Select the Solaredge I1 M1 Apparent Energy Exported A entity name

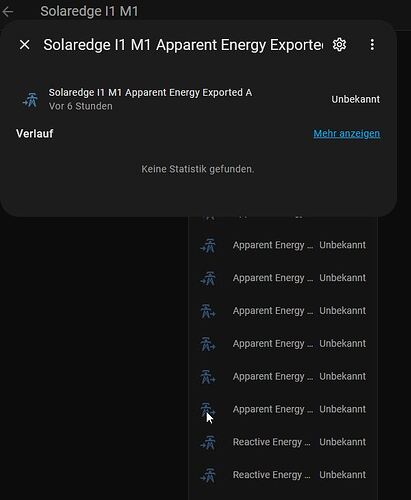pos(150,92)
